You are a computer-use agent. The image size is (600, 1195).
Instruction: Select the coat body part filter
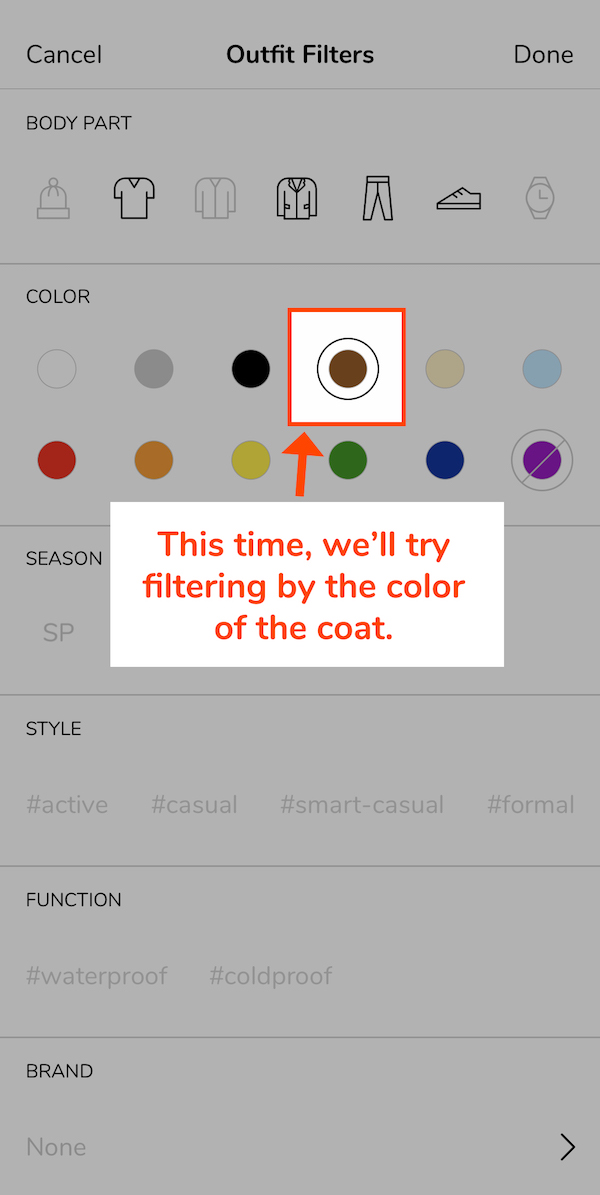click(296, 197)
